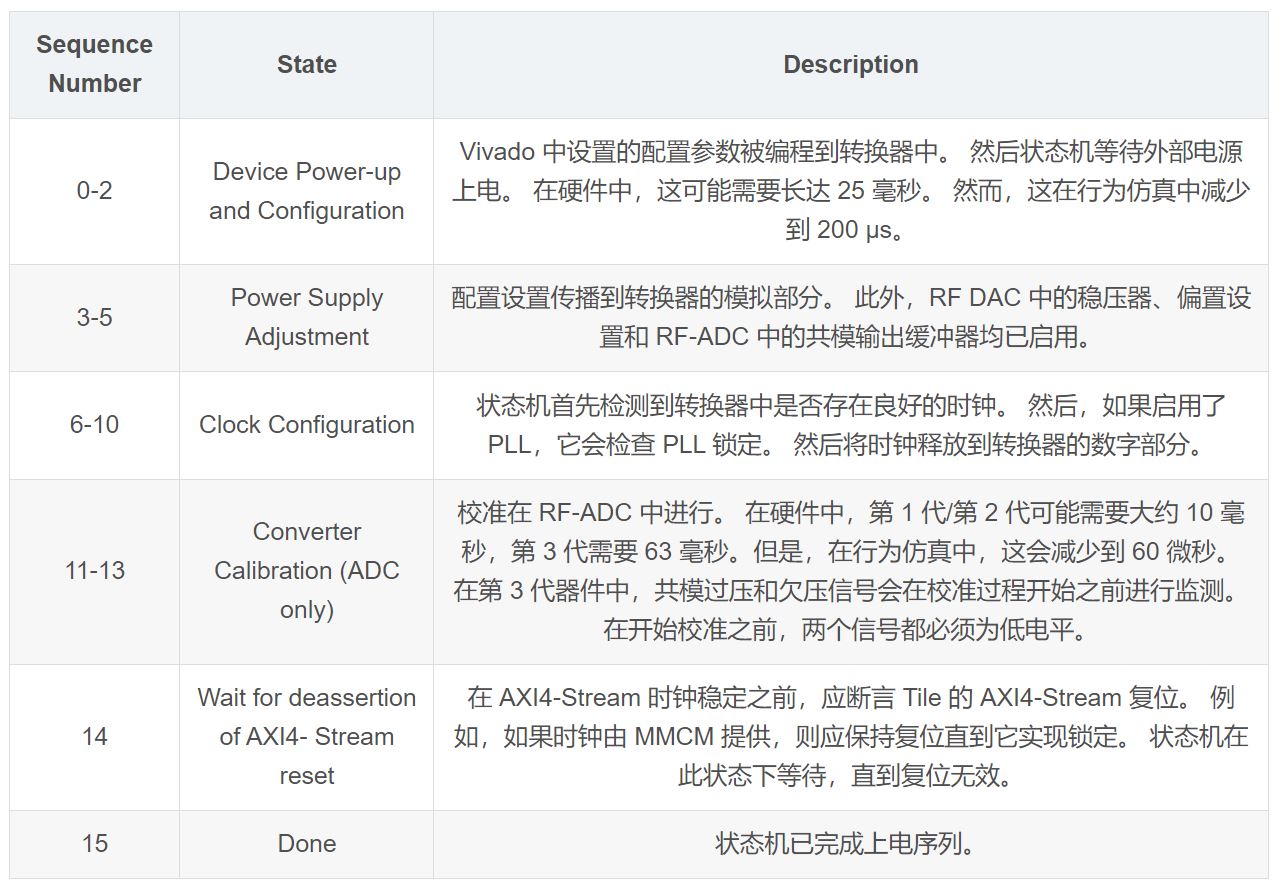The width and height of the screenshot is (1282, 894).
Task: Click the "Device Power-up and Configuration" state cell
Action: click(306, 191)
